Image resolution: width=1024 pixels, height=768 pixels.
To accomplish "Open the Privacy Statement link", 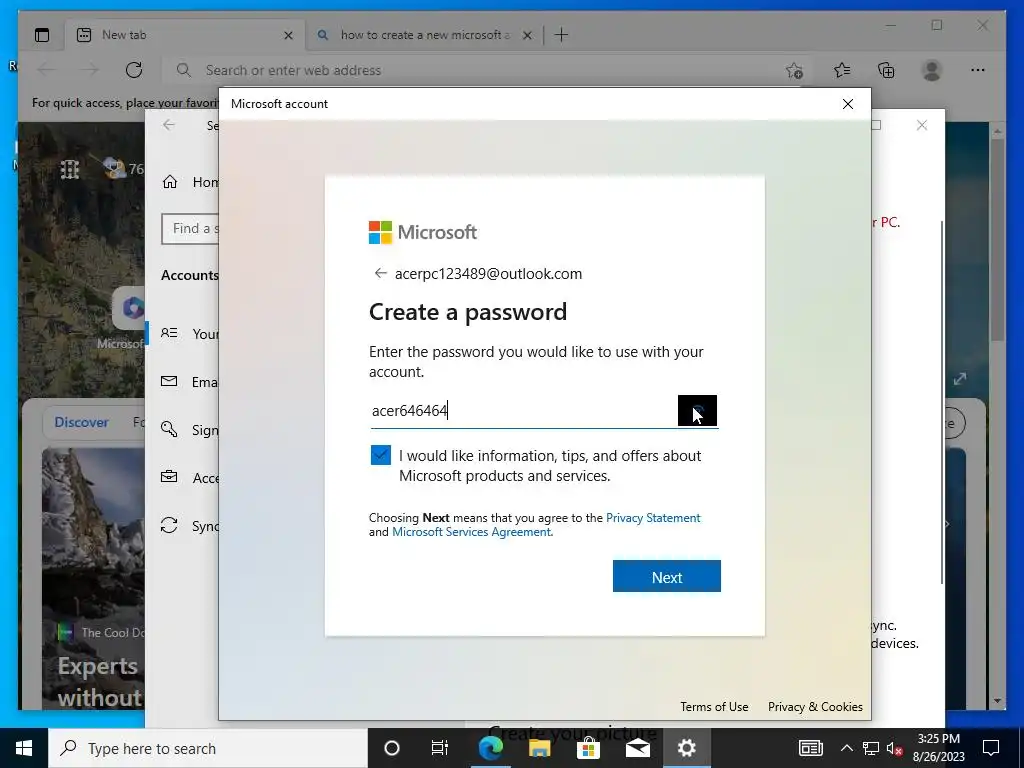I will [x=653, y=517].
